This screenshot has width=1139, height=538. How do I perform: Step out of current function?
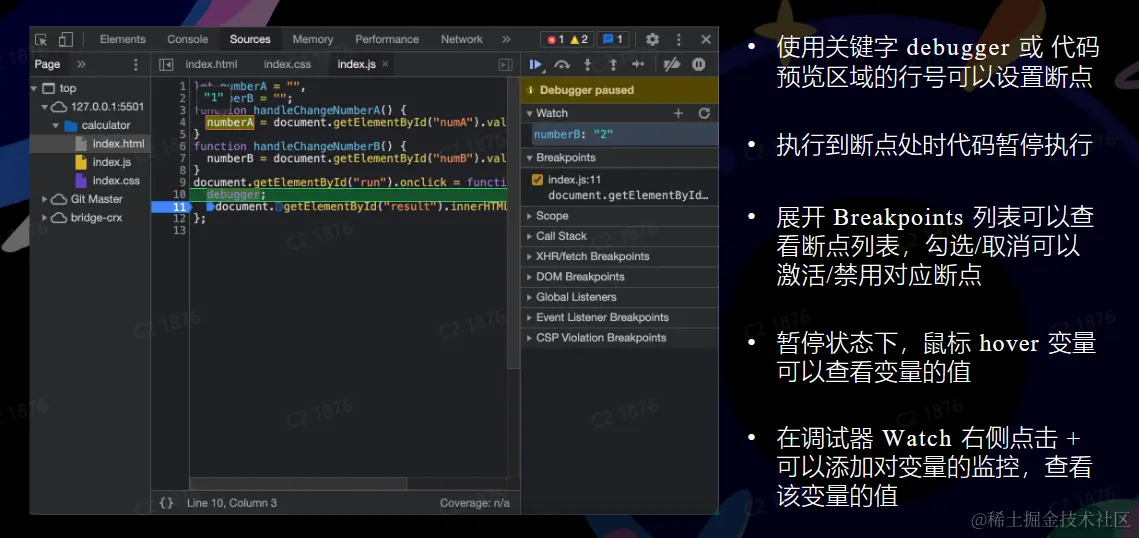pyautogui.click(x=613, y=65)
